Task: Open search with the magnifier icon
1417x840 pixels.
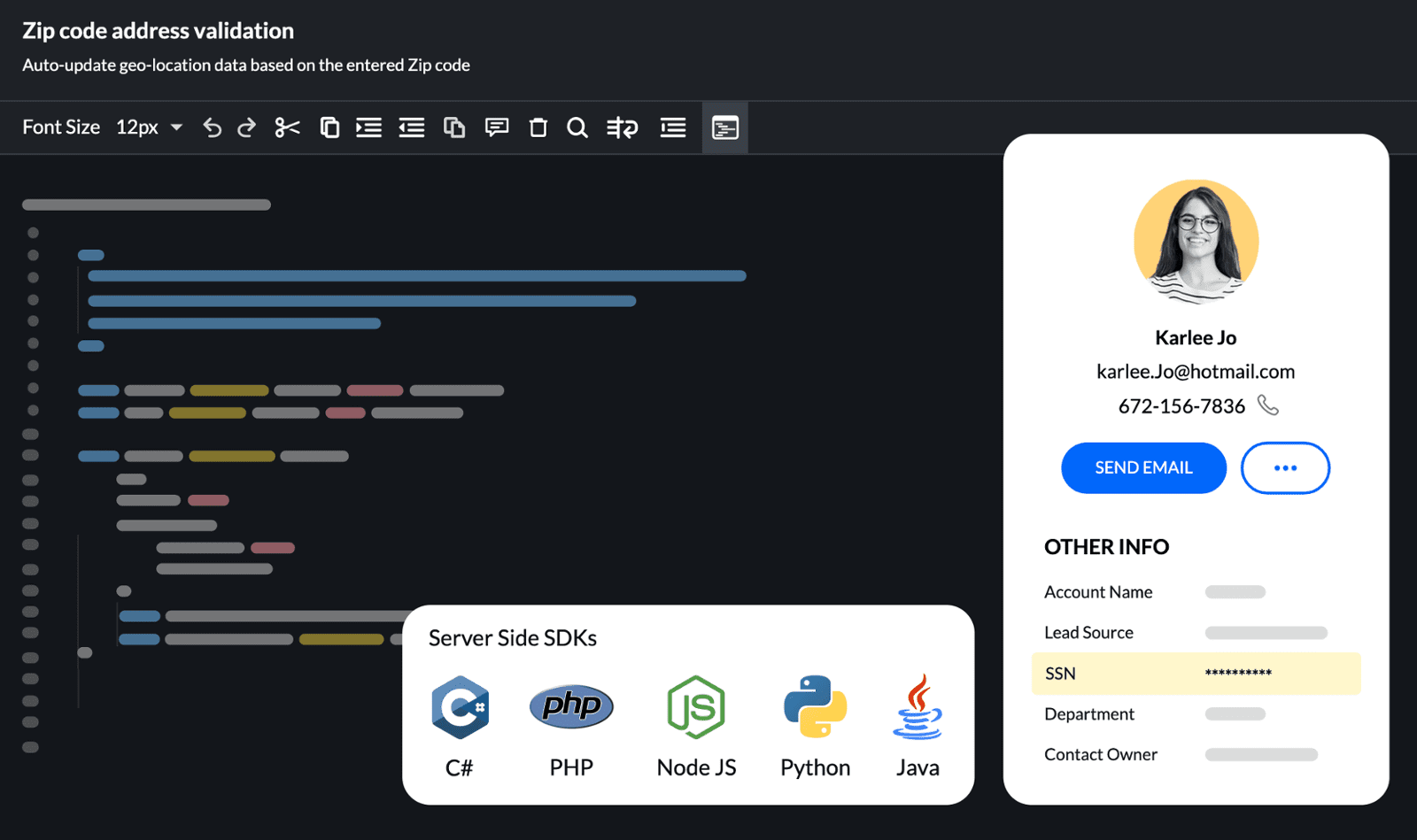Action: coord(577,127)
